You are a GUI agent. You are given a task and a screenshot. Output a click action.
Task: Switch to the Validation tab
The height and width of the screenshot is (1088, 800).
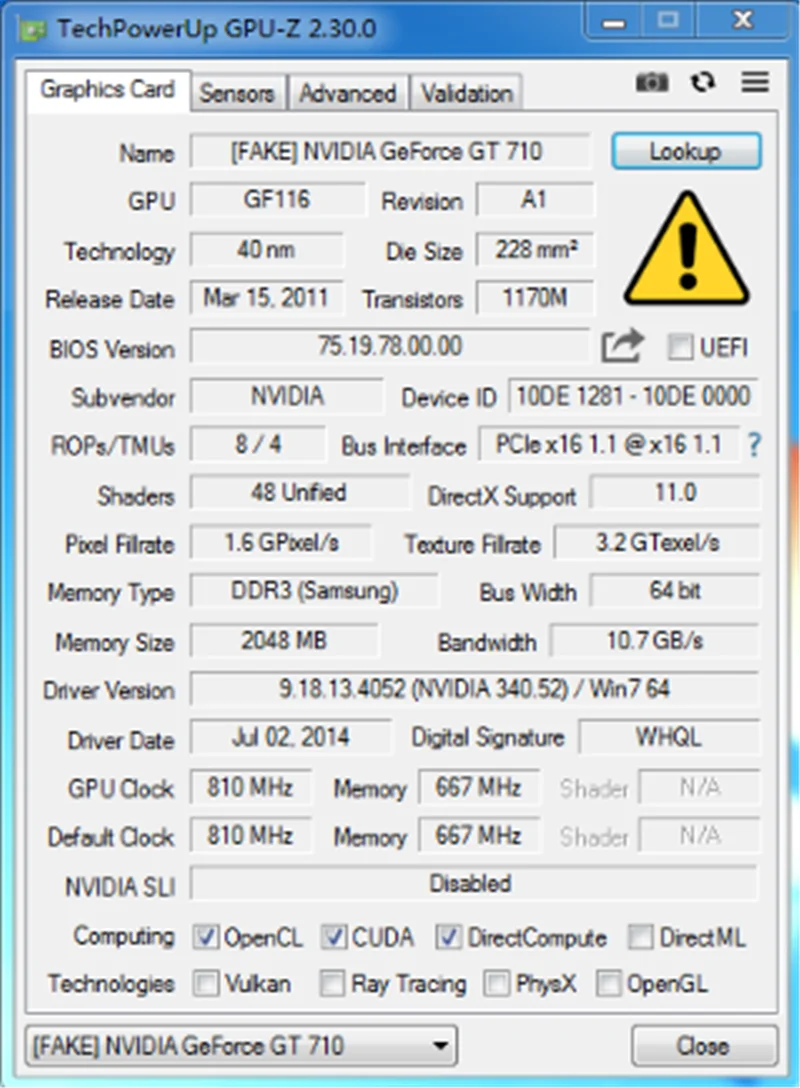point(467,93)
